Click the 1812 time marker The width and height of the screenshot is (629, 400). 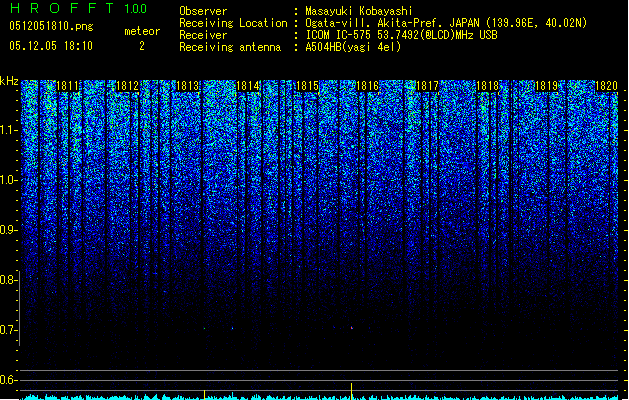127,86
